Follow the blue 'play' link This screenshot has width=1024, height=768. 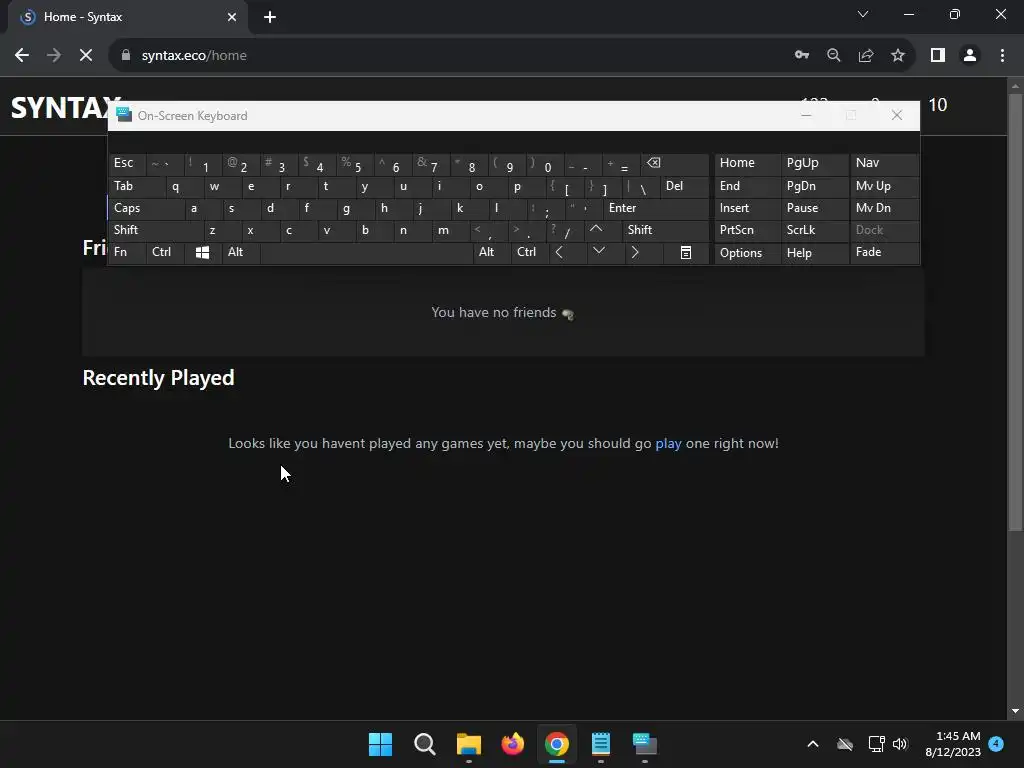coord(668,443)
